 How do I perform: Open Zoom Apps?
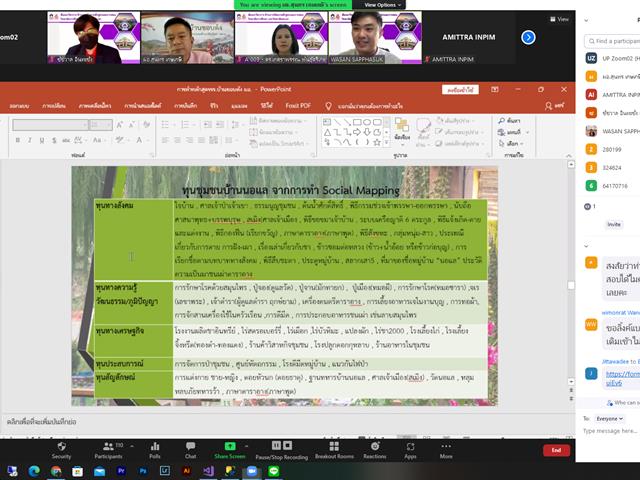tap(410, 450)
